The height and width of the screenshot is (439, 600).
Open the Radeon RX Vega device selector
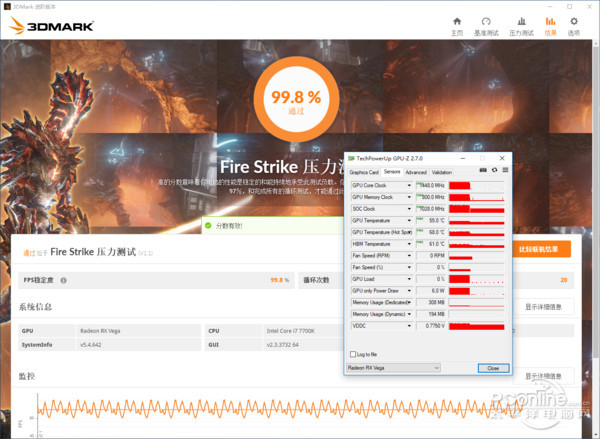[393, 368]
